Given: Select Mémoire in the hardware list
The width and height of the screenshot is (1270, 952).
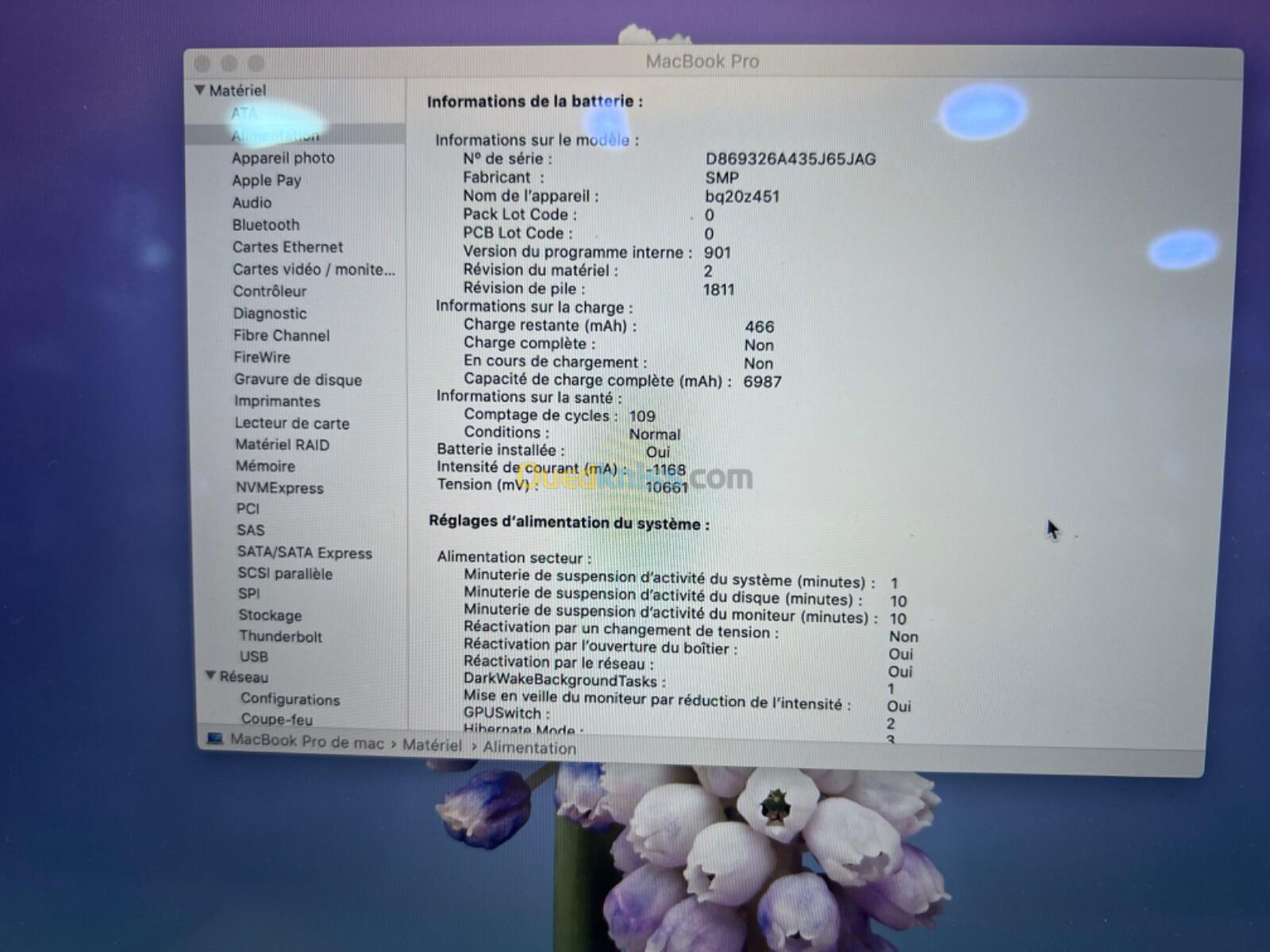Looking at the screenshot, I should click(265, 466).
